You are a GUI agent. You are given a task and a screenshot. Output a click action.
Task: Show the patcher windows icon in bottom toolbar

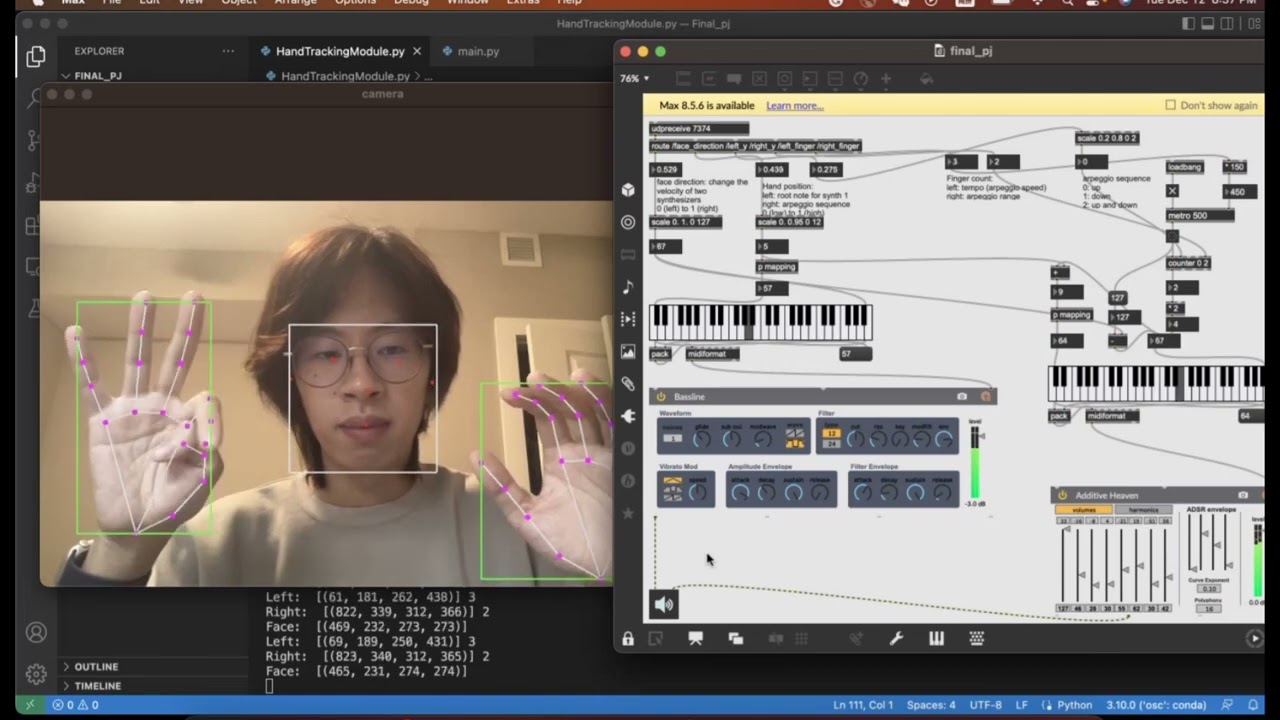pos(736,638)
